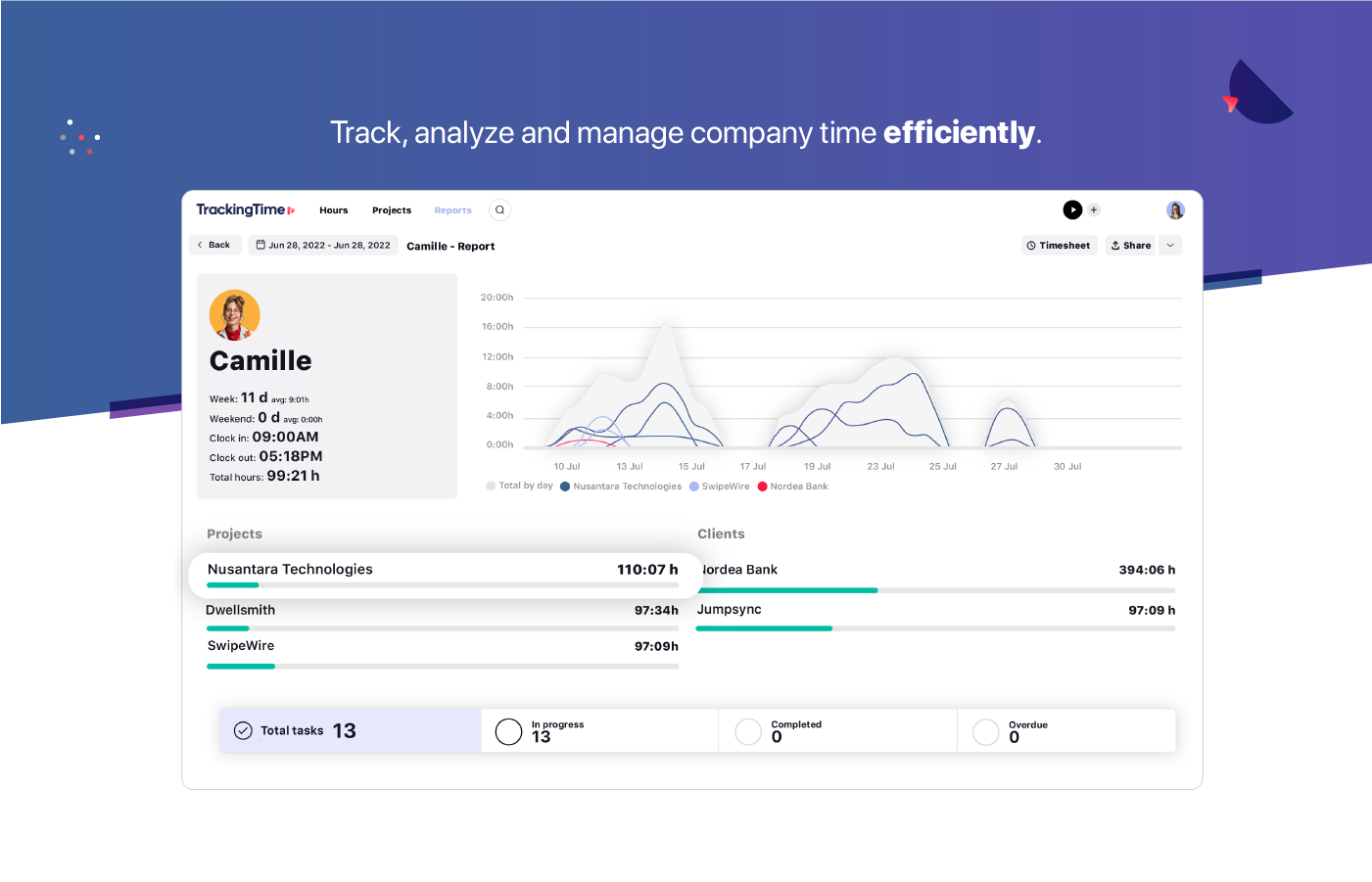Select the In progress tasks card
The image size is (1372, 882).
point(597,730)
